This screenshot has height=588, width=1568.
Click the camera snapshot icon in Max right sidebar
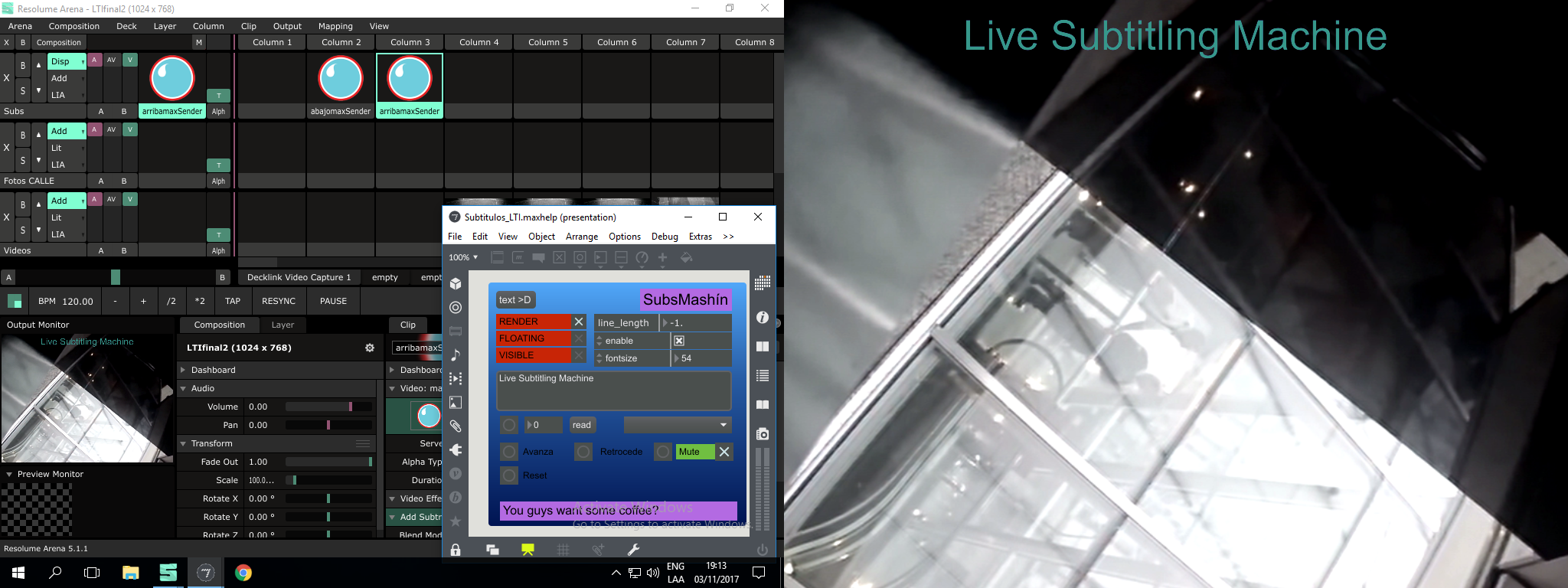(762, 433)
